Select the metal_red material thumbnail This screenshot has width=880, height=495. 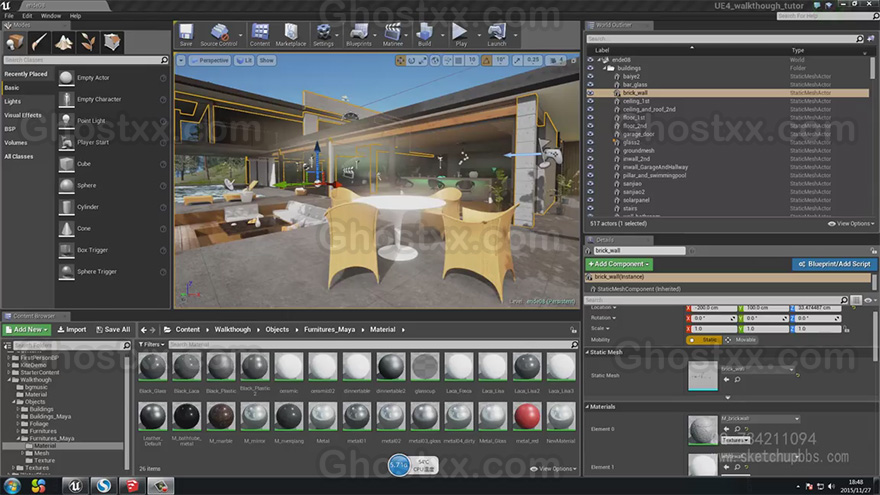[x=527, y=416]
